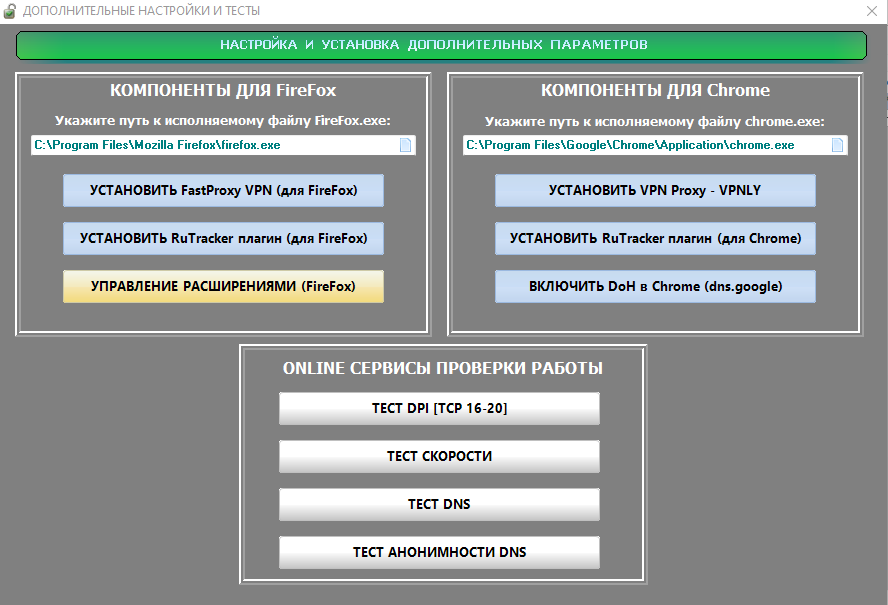The height and width of the screenshot is (605, 888).
Task: Install RuTracker плагин for FireFox
Action: [223, 239]
